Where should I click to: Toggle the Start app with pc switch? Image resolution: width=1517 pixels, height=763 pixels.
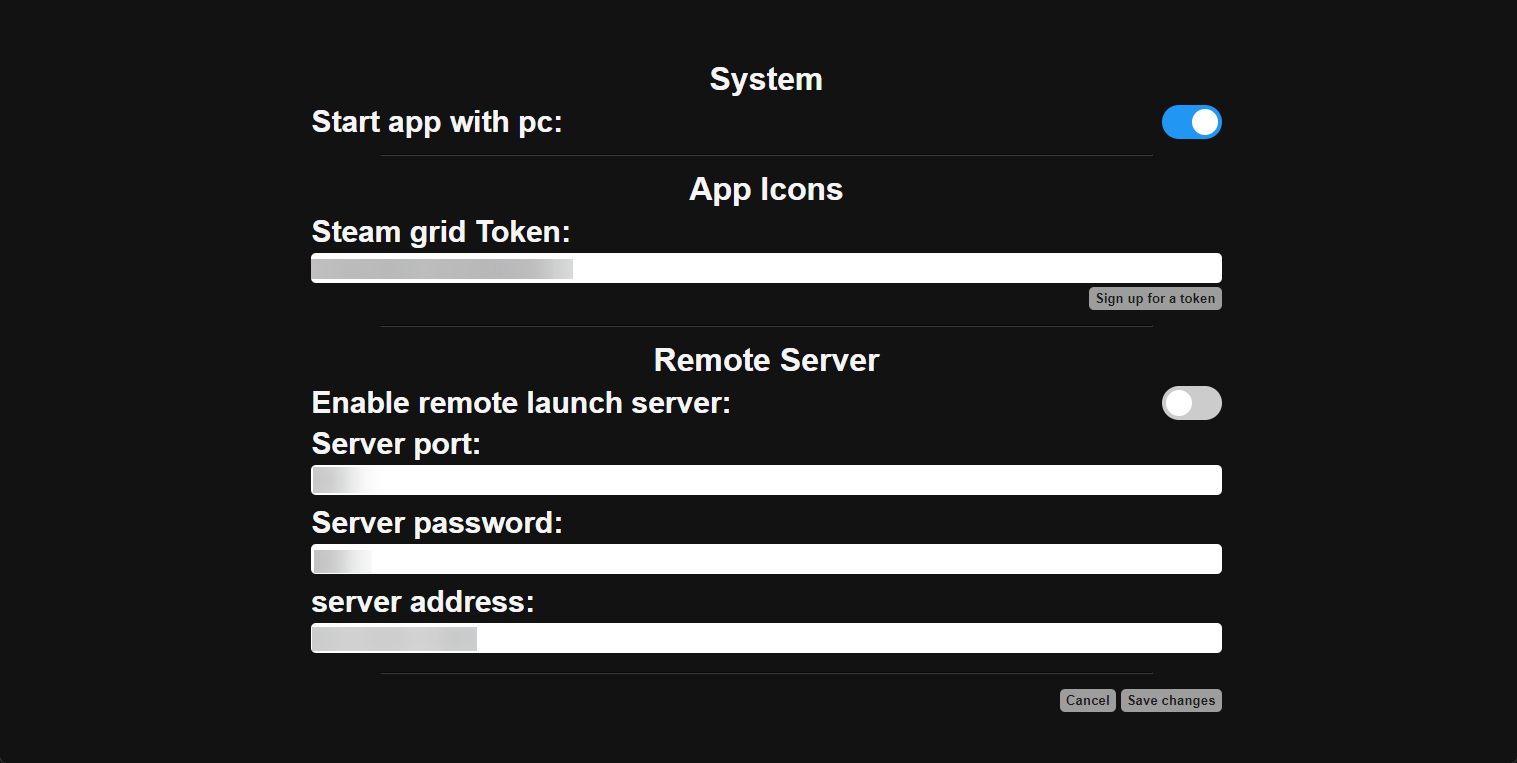point(1191,122)
